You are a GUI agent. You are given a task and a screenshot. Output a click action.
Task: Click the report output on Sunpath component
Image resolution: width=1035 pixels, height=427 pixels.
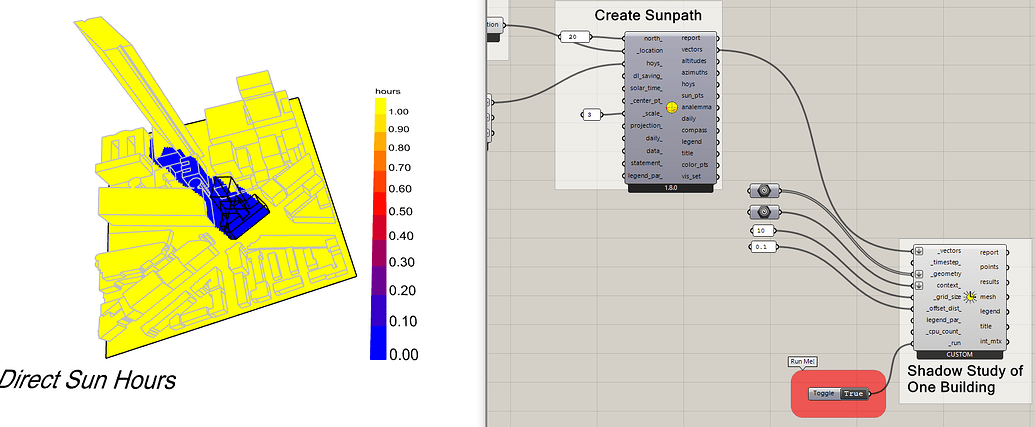pos(691,38)
